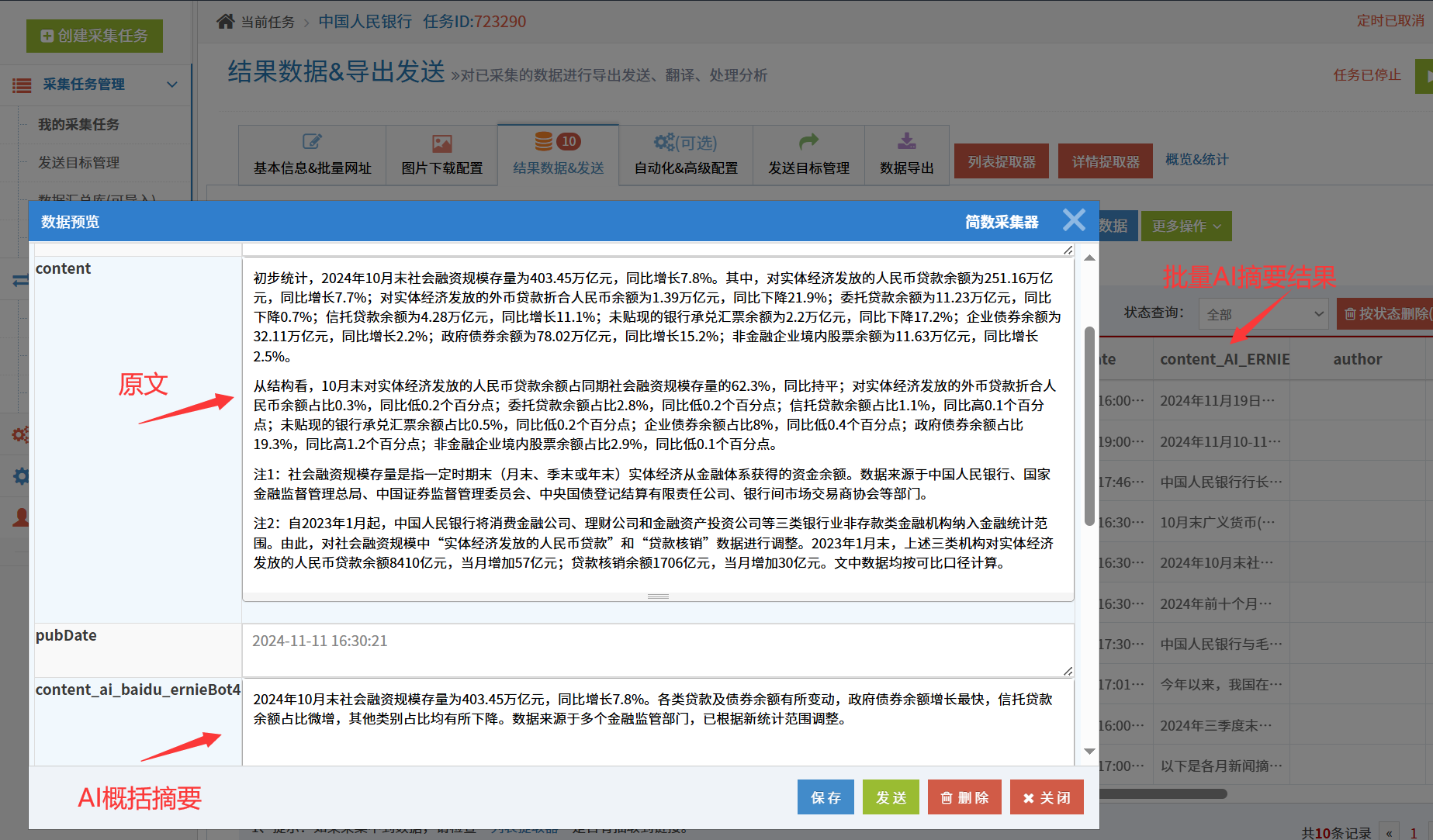
Task: Click 简数采集器 title in dialog header
Action: [1002, 222]
